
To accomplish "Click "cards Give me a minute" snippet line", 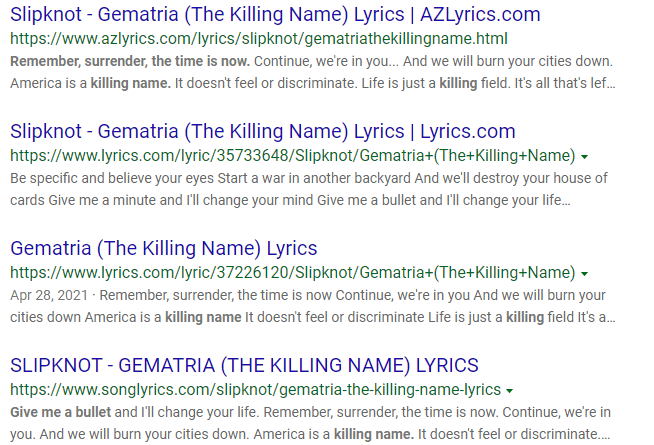I will click(x=290, y=199).
